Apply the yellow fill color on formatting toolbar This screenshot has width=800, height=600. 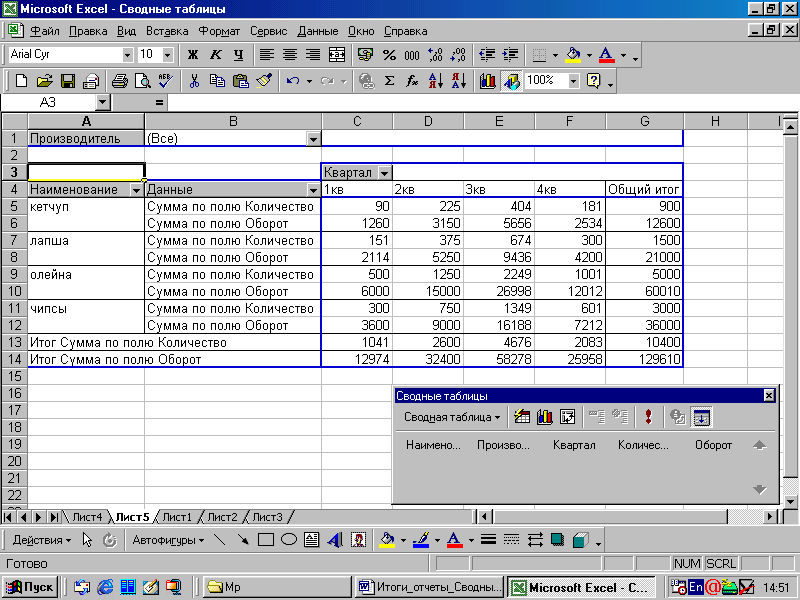pyautogui.click(x=573, y=54)
